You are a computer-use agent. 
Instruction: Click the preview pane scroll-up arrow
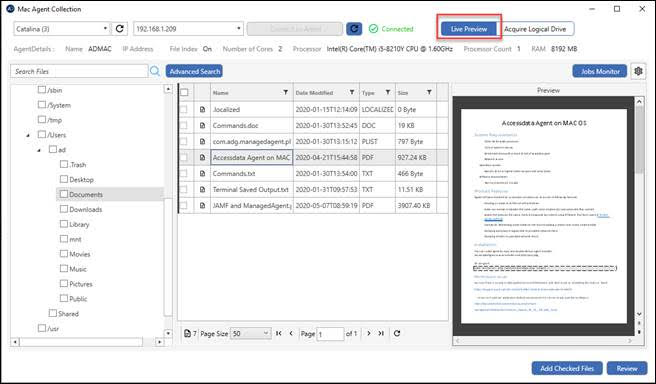click(639, 101)
